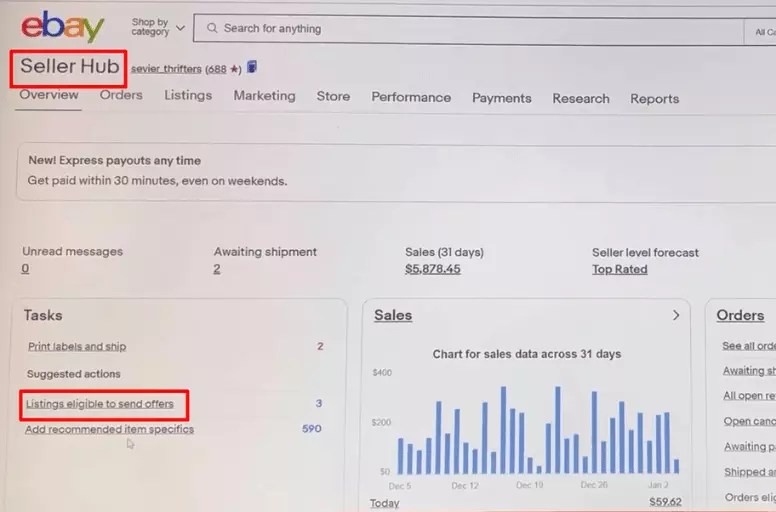Open the Orders card heading link
This screenshot has width=776, height=512.
[740, 315]
